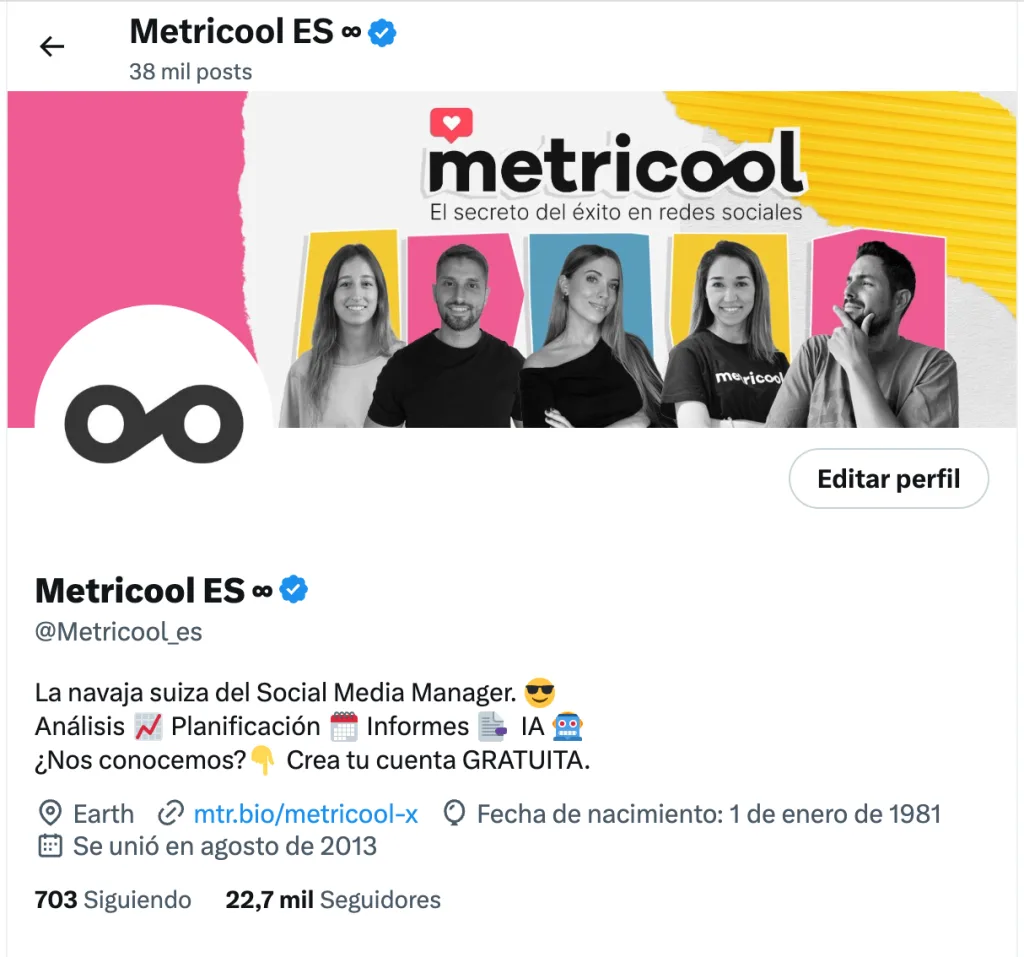Click the verified badge beside the profile name
1024x957 pixels.
(x=293, y=590)
